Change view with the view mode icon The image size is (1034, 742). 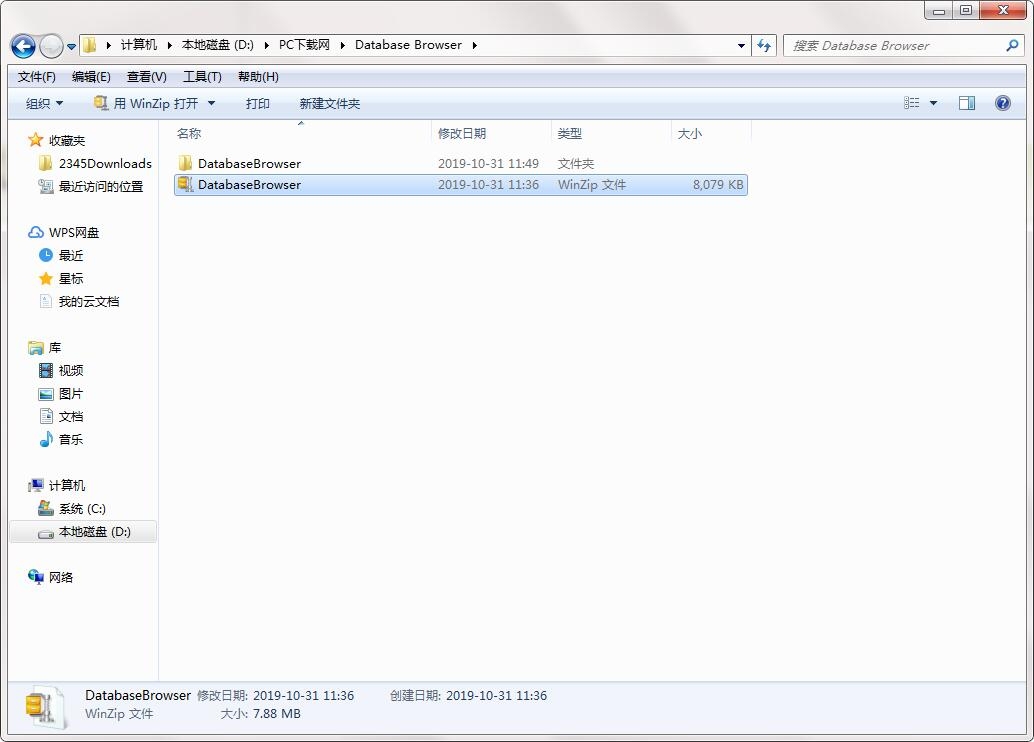coord(911,103)
